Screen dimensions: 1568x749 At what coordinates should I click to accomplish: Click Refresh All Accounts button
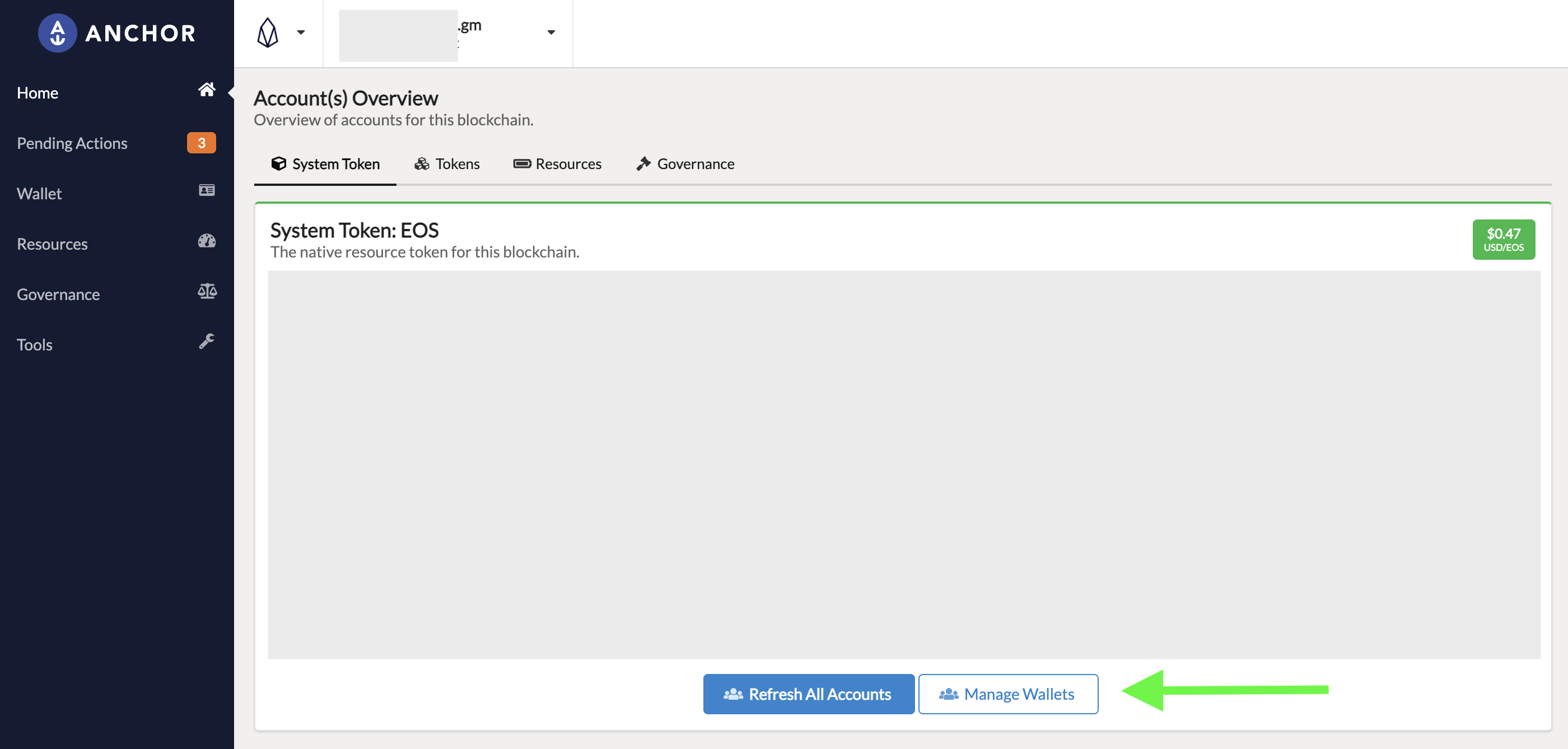click(x=808, y=694)
